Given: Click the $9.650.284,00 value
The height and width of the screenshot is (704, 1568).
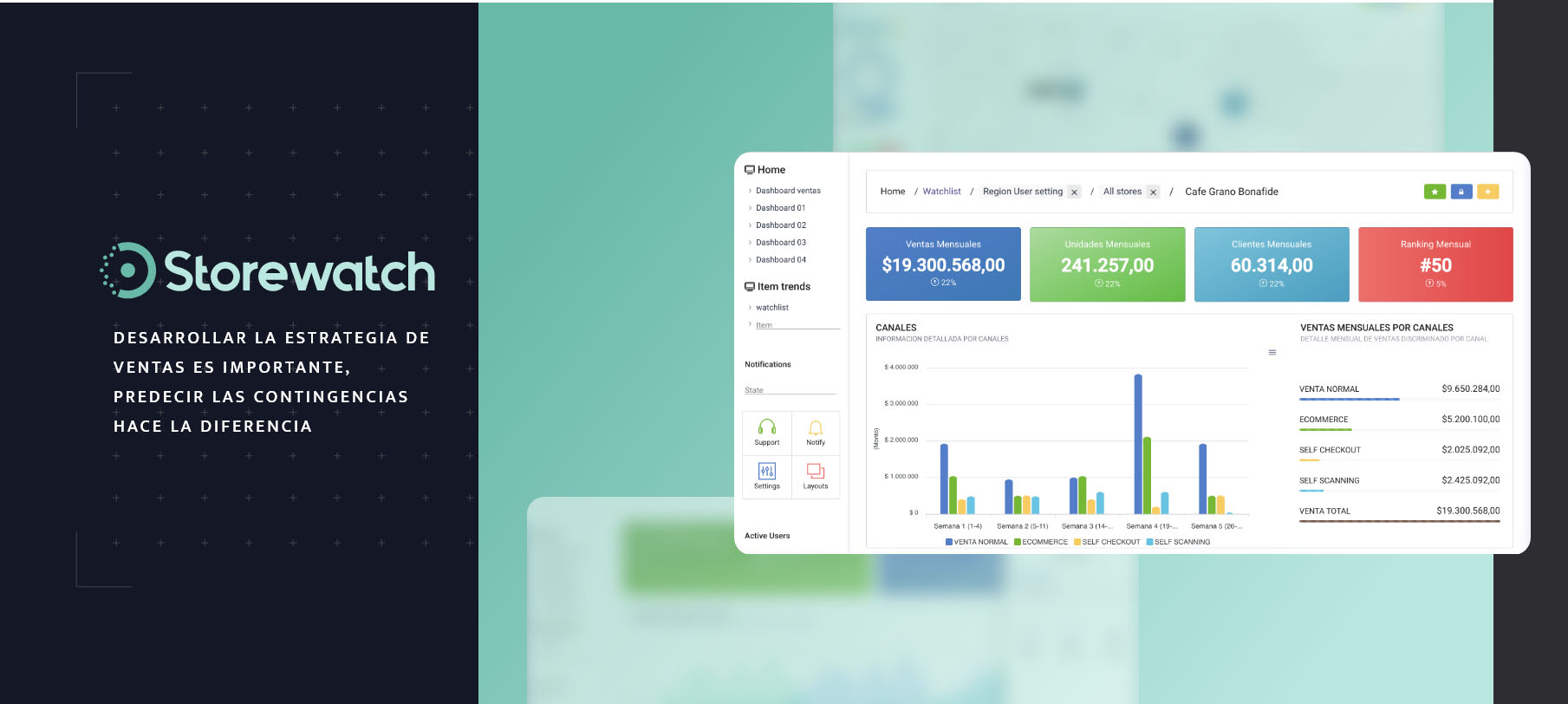Looking at the screenshot, I should 1471,388.
